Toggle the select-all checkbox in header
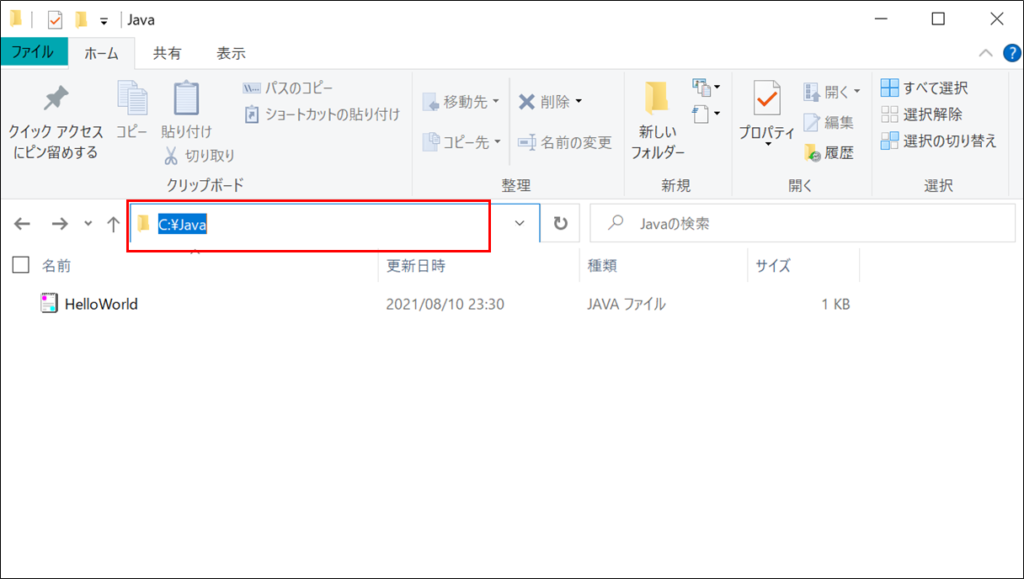Image resolution: width=1024 pixels, height=579 pixels. [21, 264]
